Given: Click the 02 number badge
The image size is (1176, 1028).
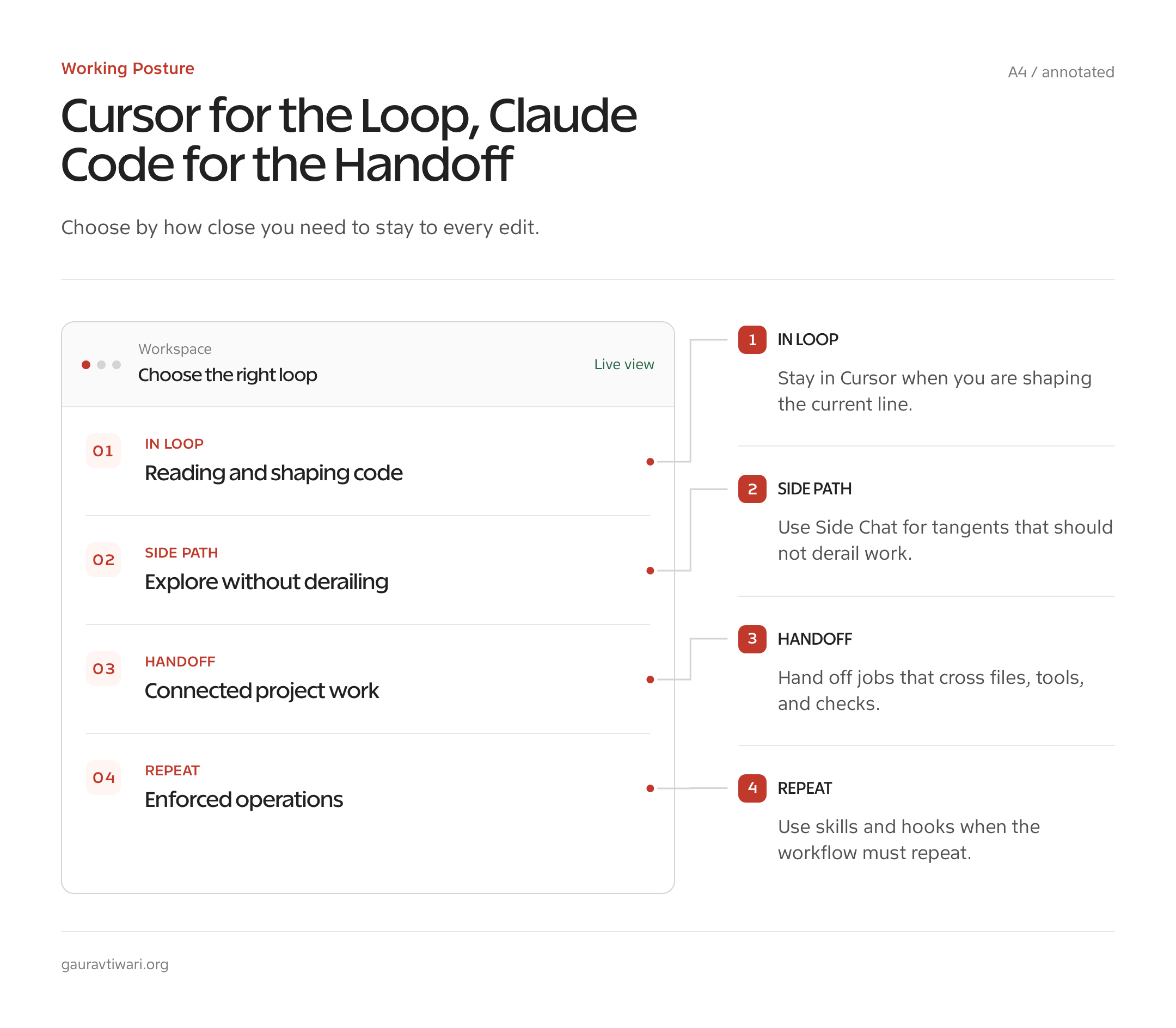Looking at the screenshot, I should (103, 560).
